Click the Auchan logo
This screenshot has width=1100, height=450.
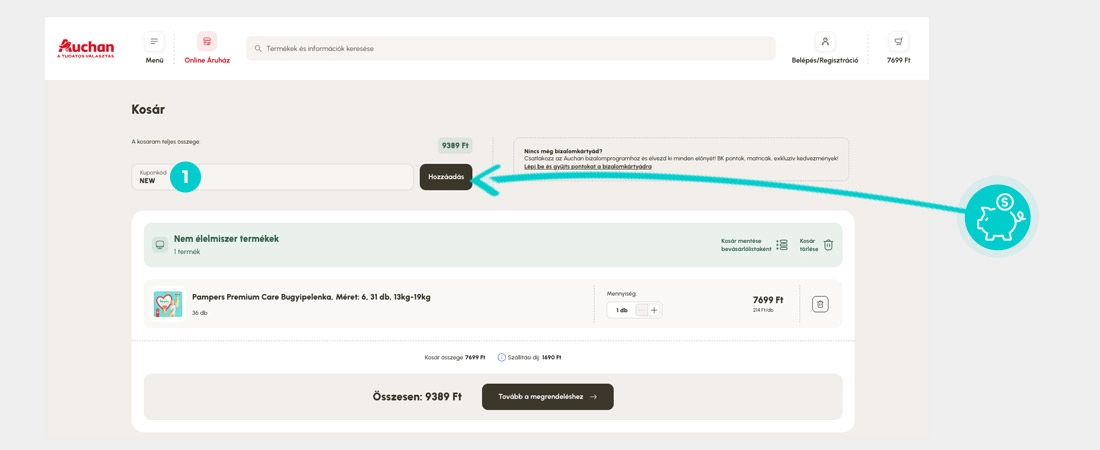click(x=86, y=48)
